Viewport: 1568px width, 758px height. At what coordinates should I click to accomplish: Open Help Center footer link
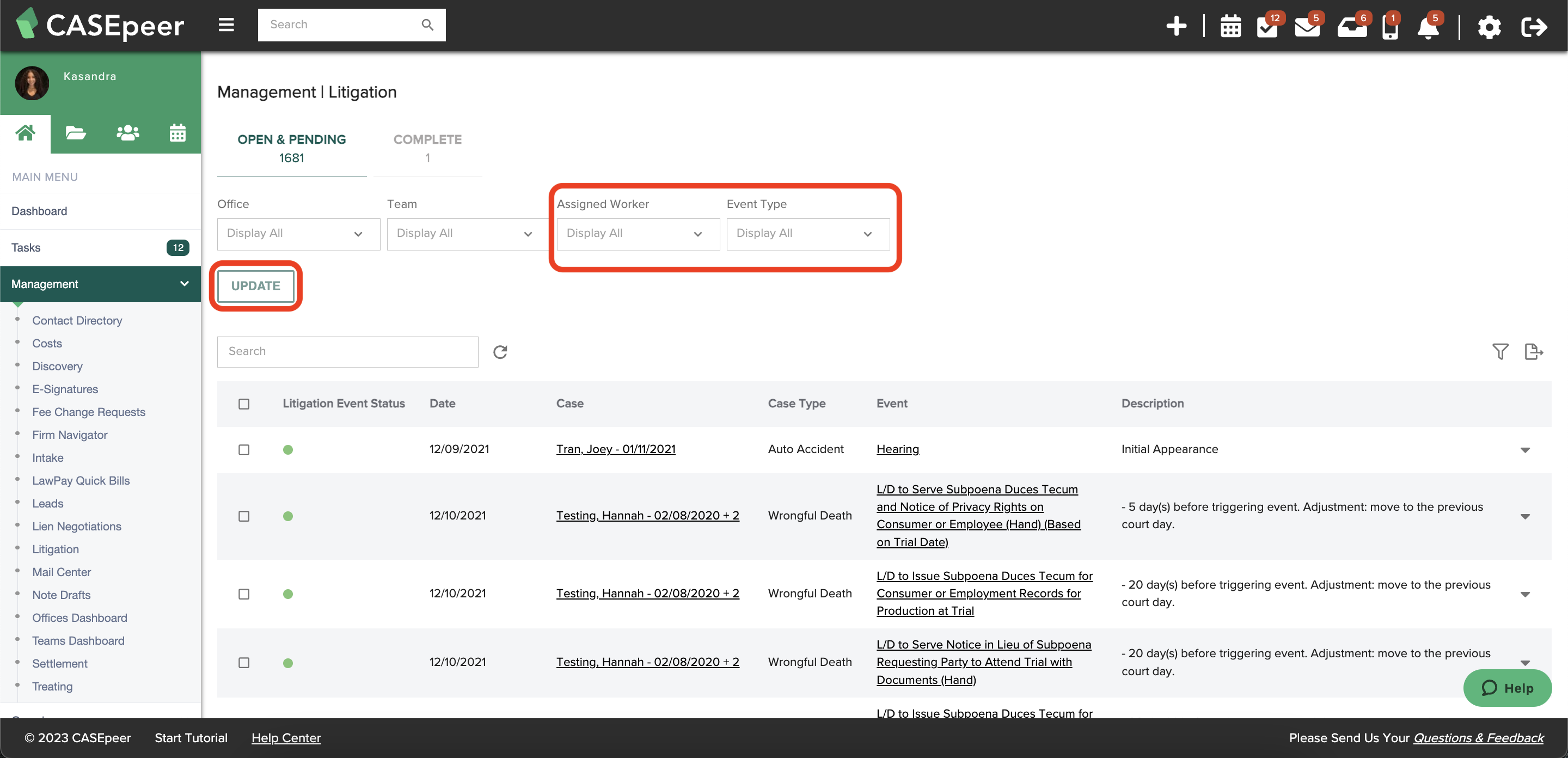[x=285, y=737]
